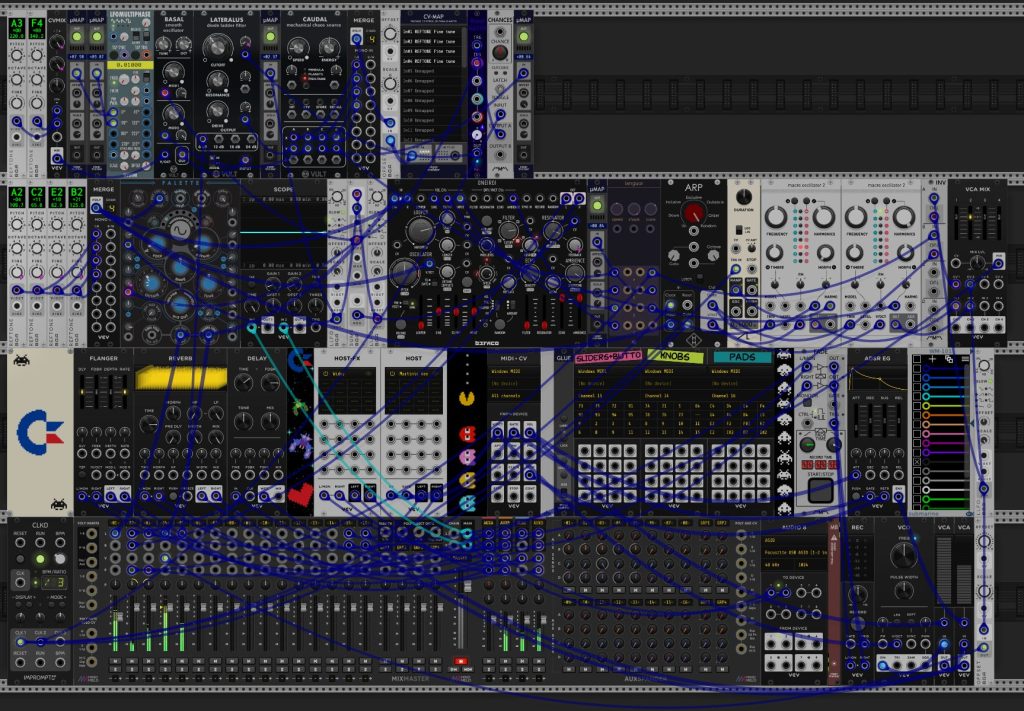Click the sine-wave center button on PALETTE

point(180,230)
